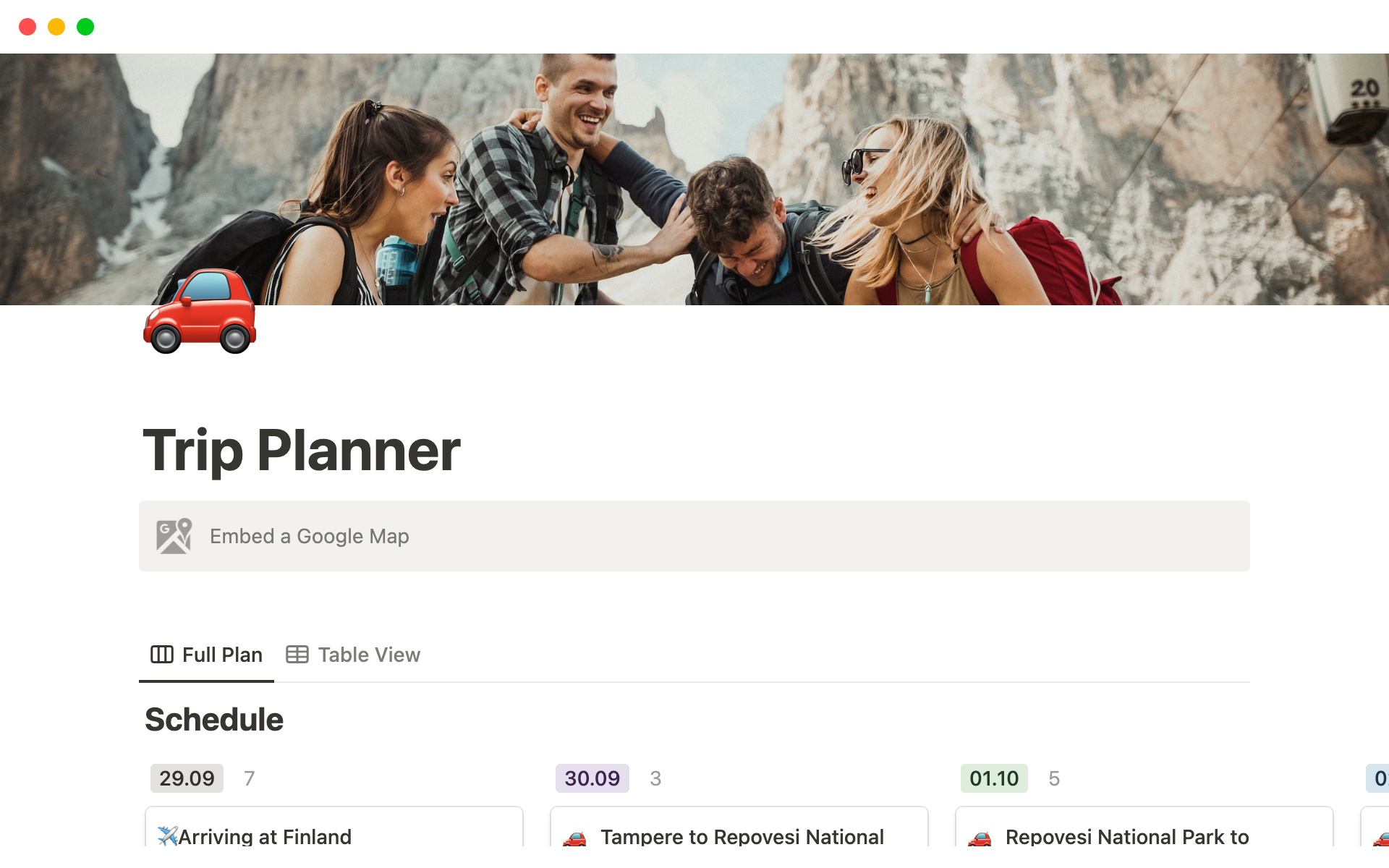Screen dimensions: 1389x868
Task: Click the board icon beside Full Plan
Action: 161,655
